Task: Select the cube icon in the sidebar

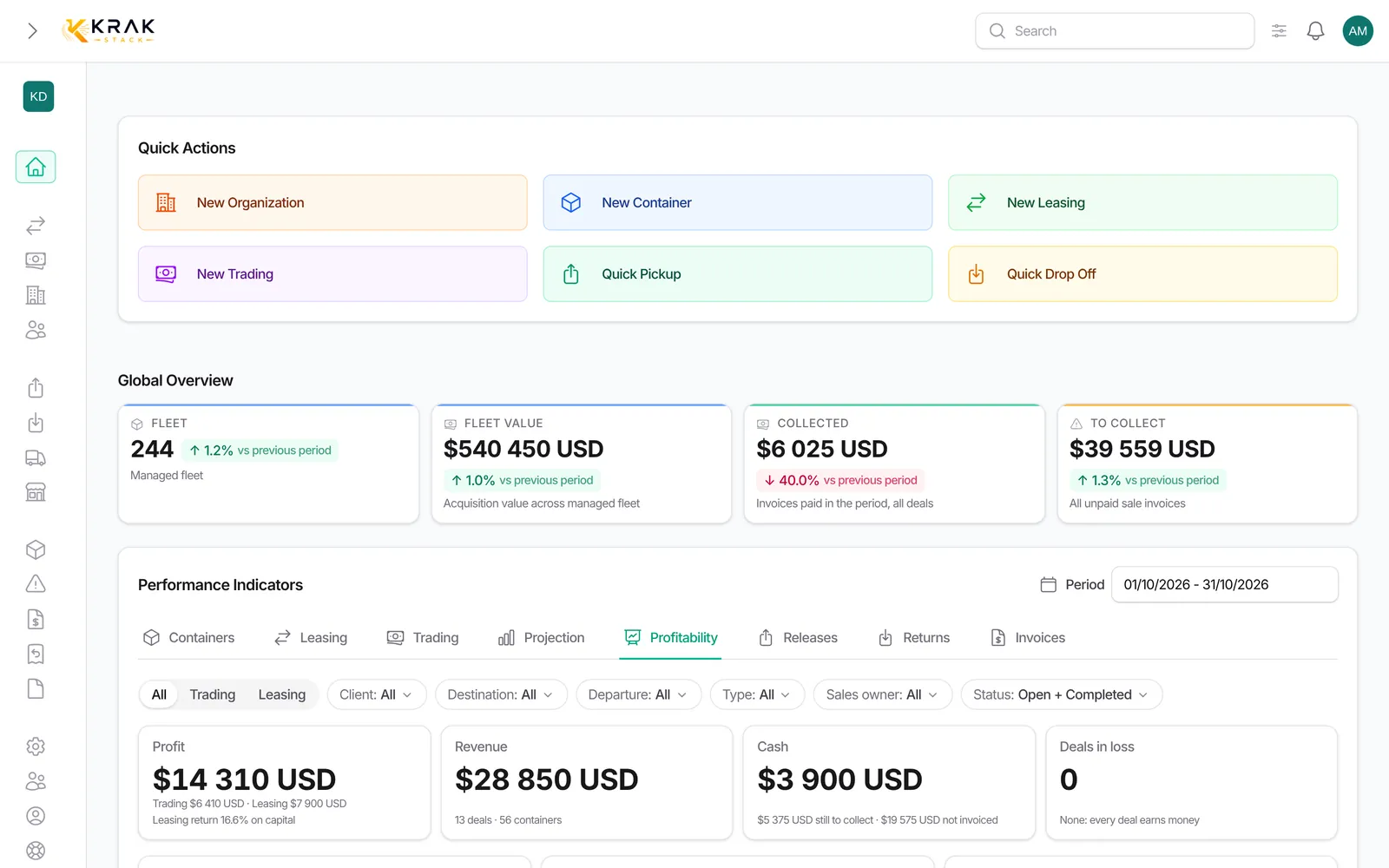Action: 36,549
